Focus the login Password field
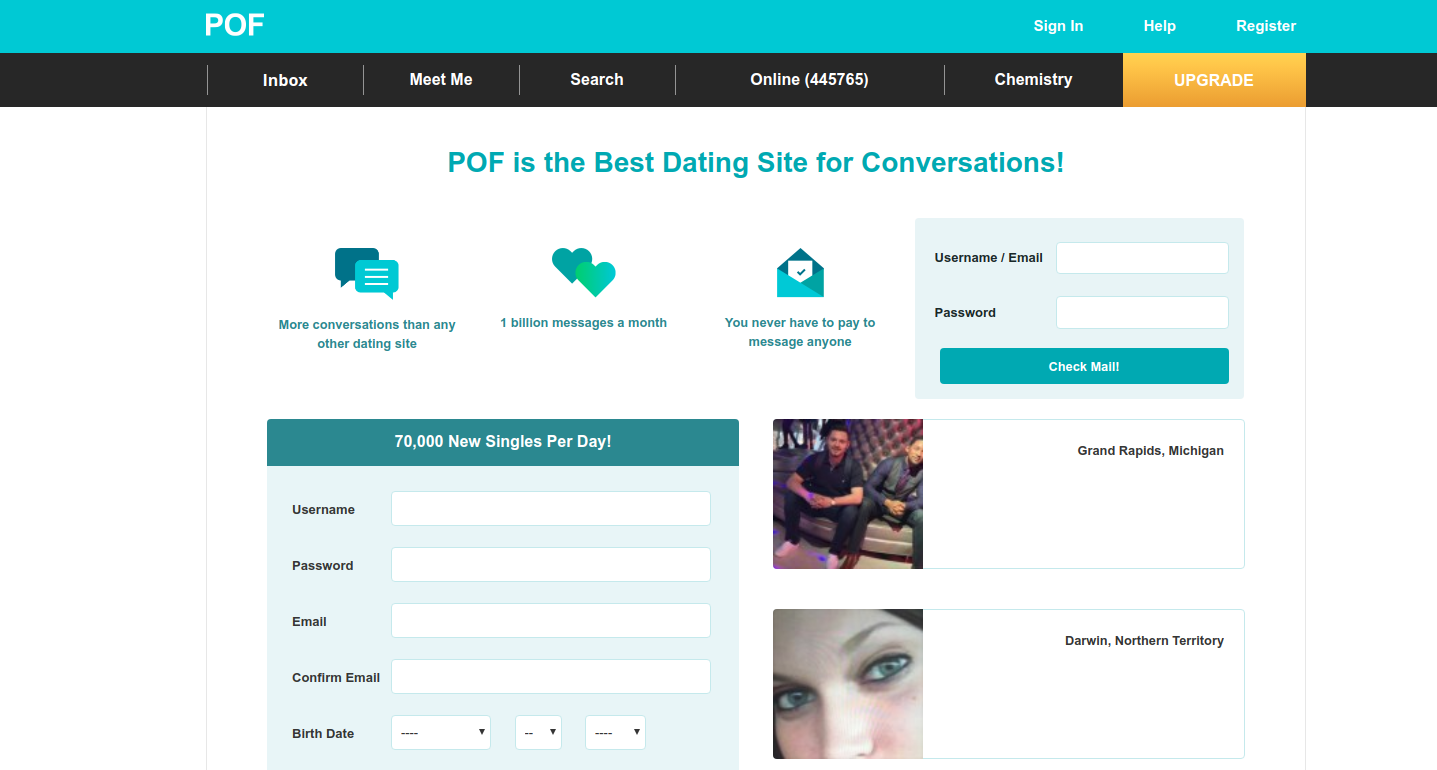Screen dimensions: 1437x770 point(1142,312)
